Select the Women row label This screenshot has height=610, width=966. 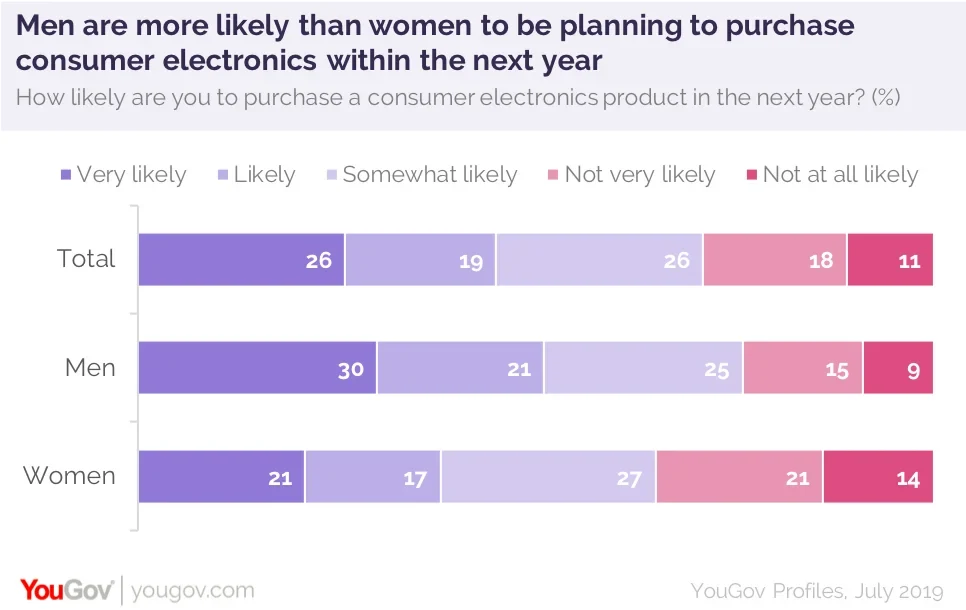coord(69,476)
